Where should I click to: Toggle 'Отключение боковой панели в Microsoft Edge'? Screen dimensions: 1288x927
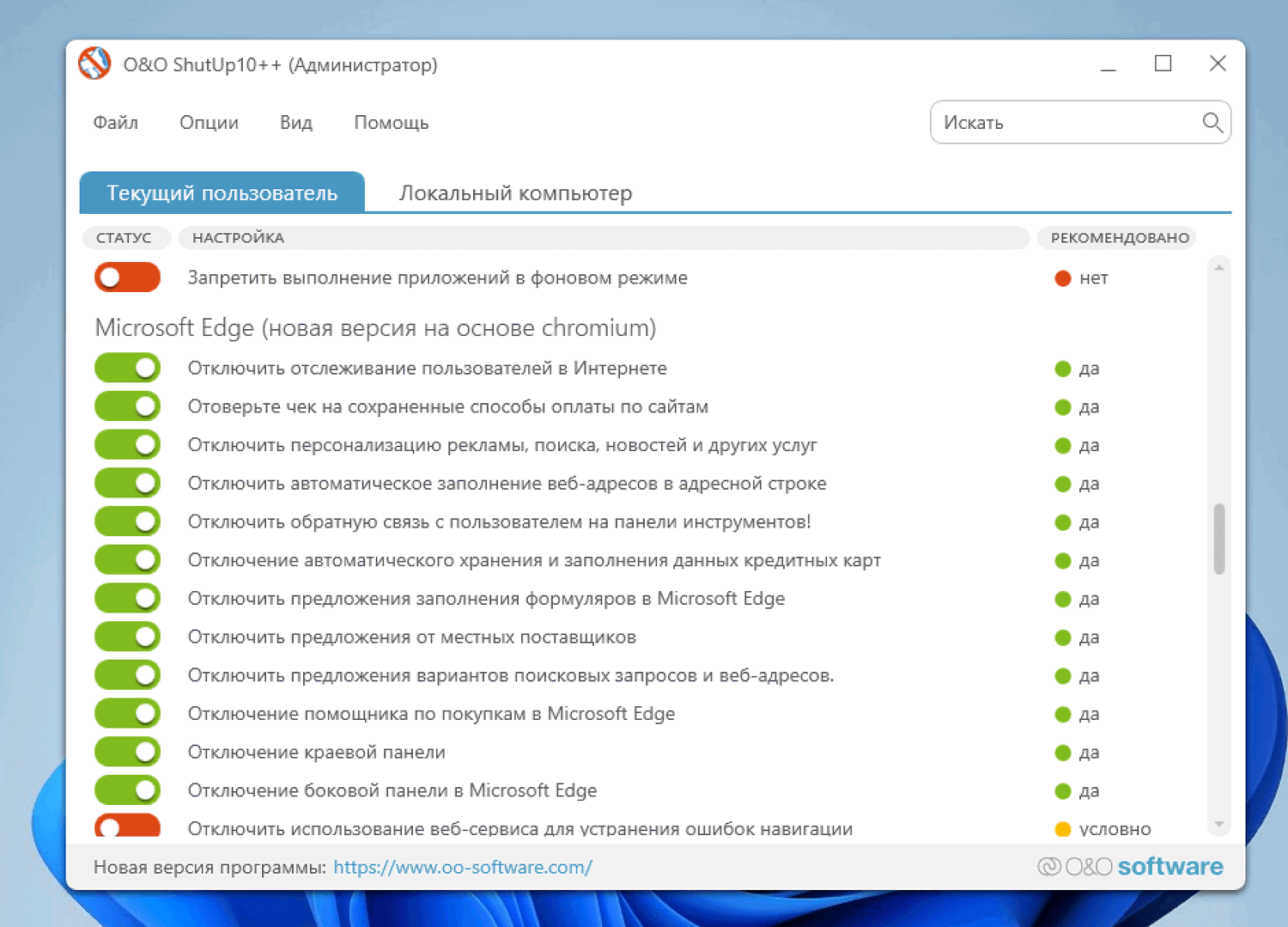point(127,790)
